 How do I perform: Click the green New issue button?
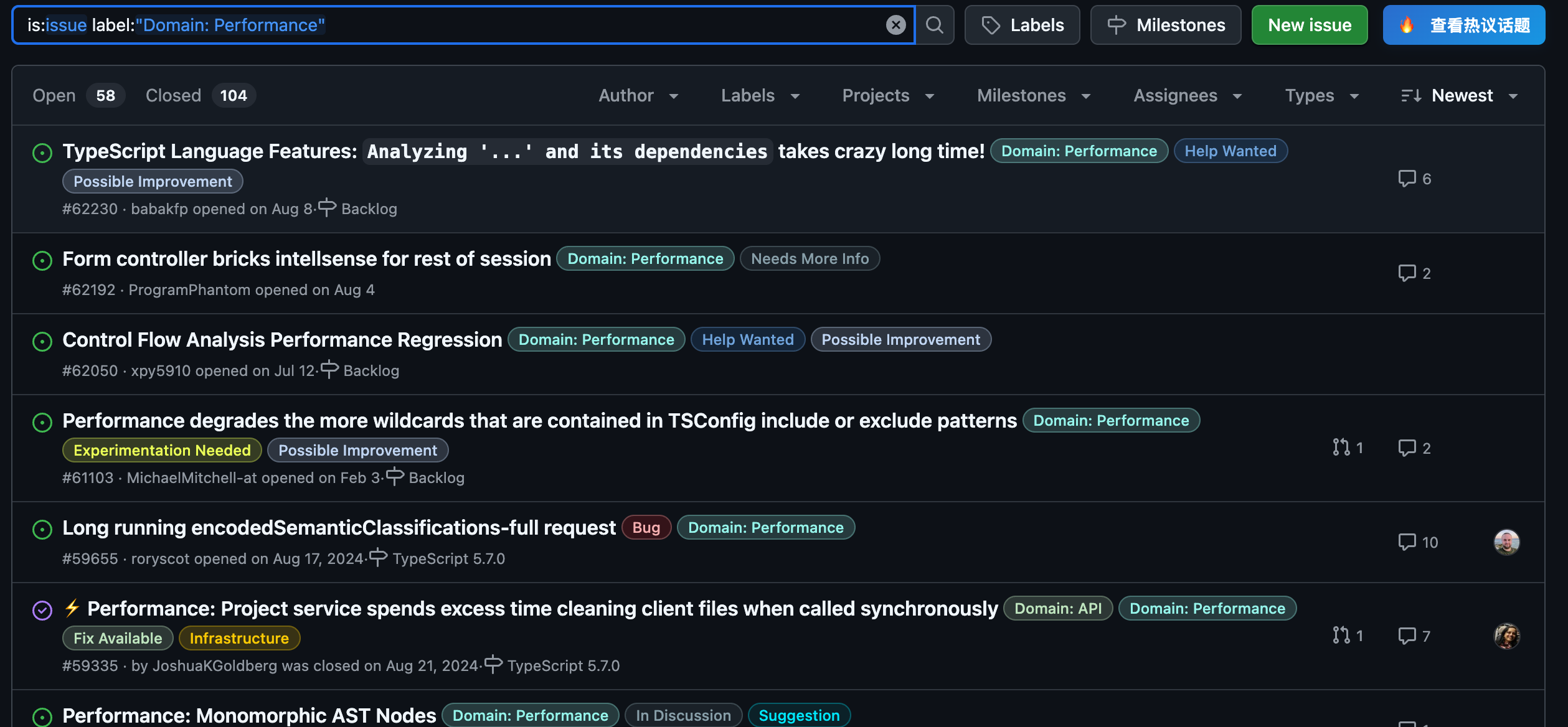[x=1309, y=25]
